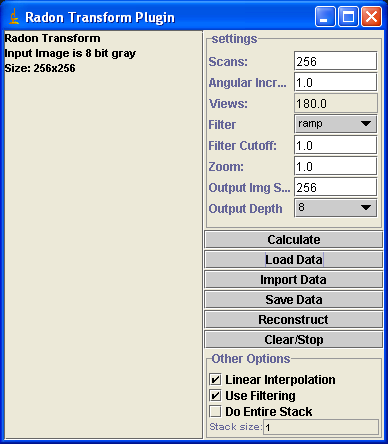Screen dimensions: 388x444
Task: Close the Radon Transform Plugin window
Action: click(x=371, y=16)
